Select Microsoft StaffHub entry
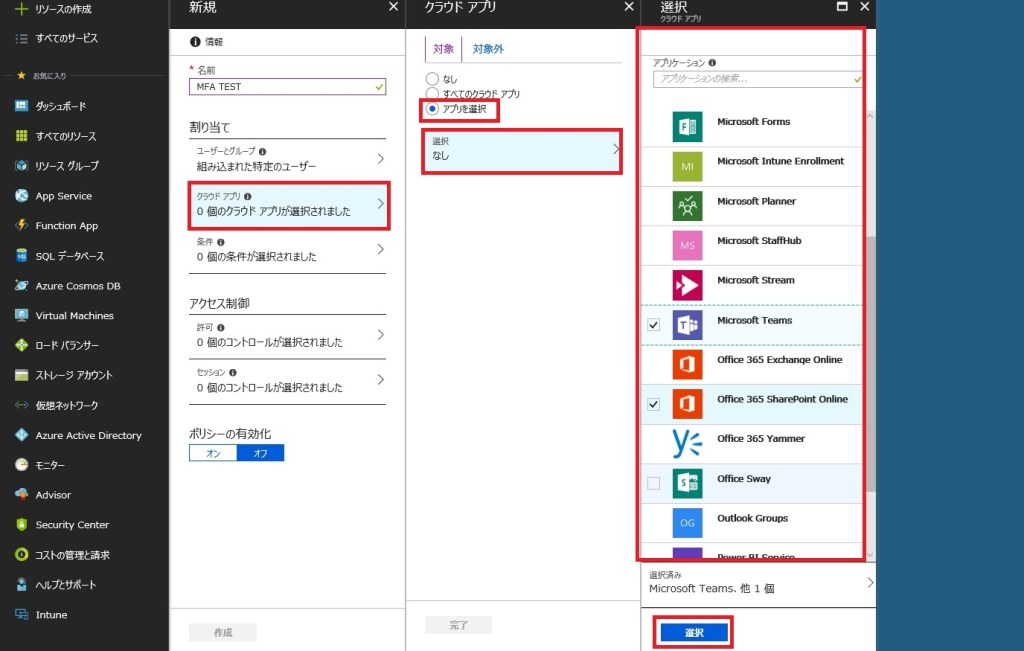 click(x=752, y=246)
